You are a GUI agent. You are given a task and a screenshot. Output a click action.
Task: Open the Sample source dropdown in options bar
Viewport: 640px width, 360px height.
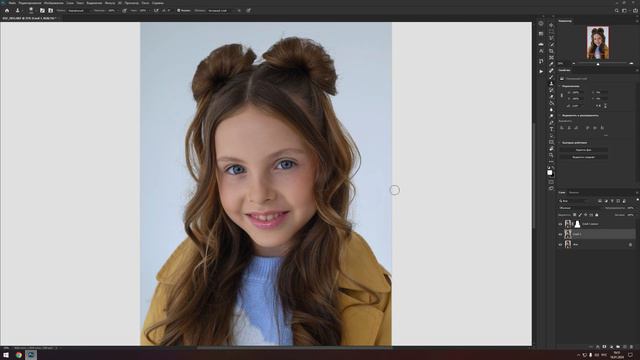(220, 11)
